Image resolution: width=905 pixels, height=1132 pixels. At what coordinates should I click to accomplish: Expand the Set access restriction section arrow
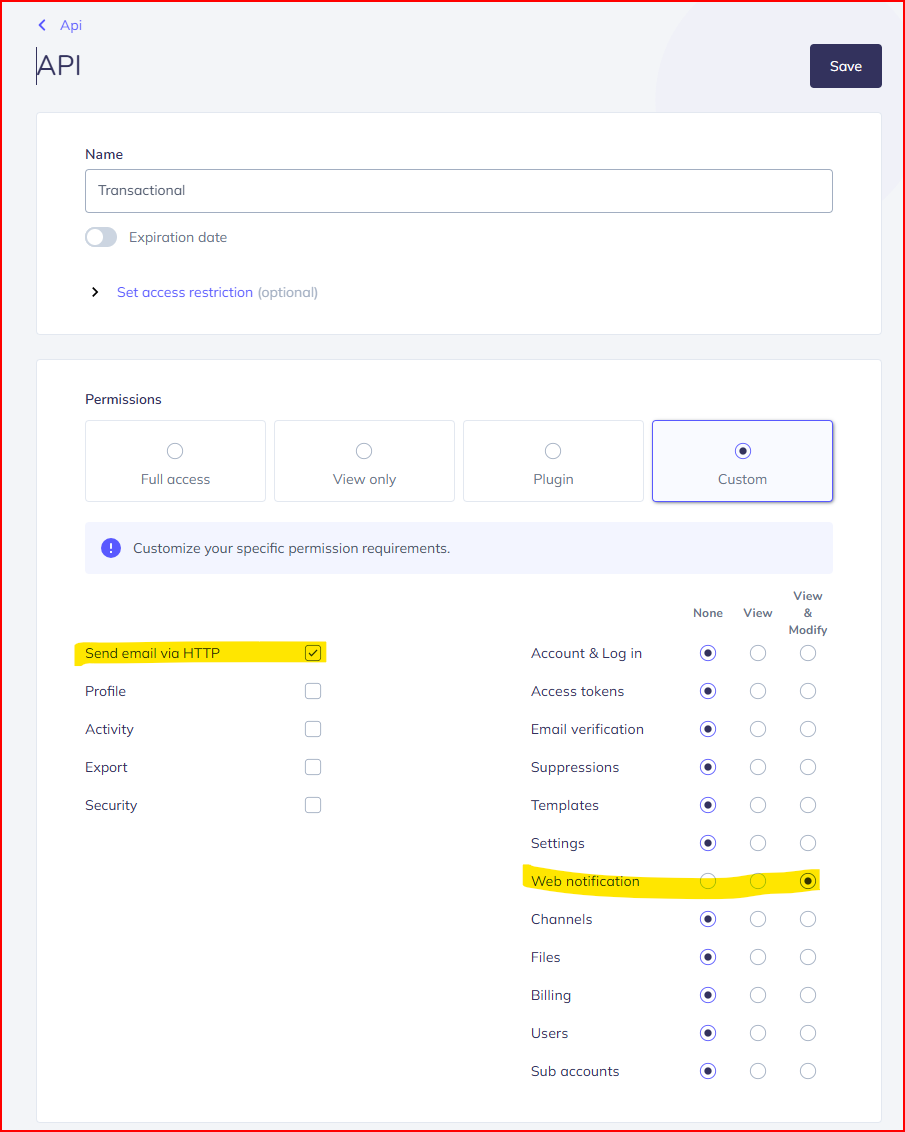(x=95, y=292)
